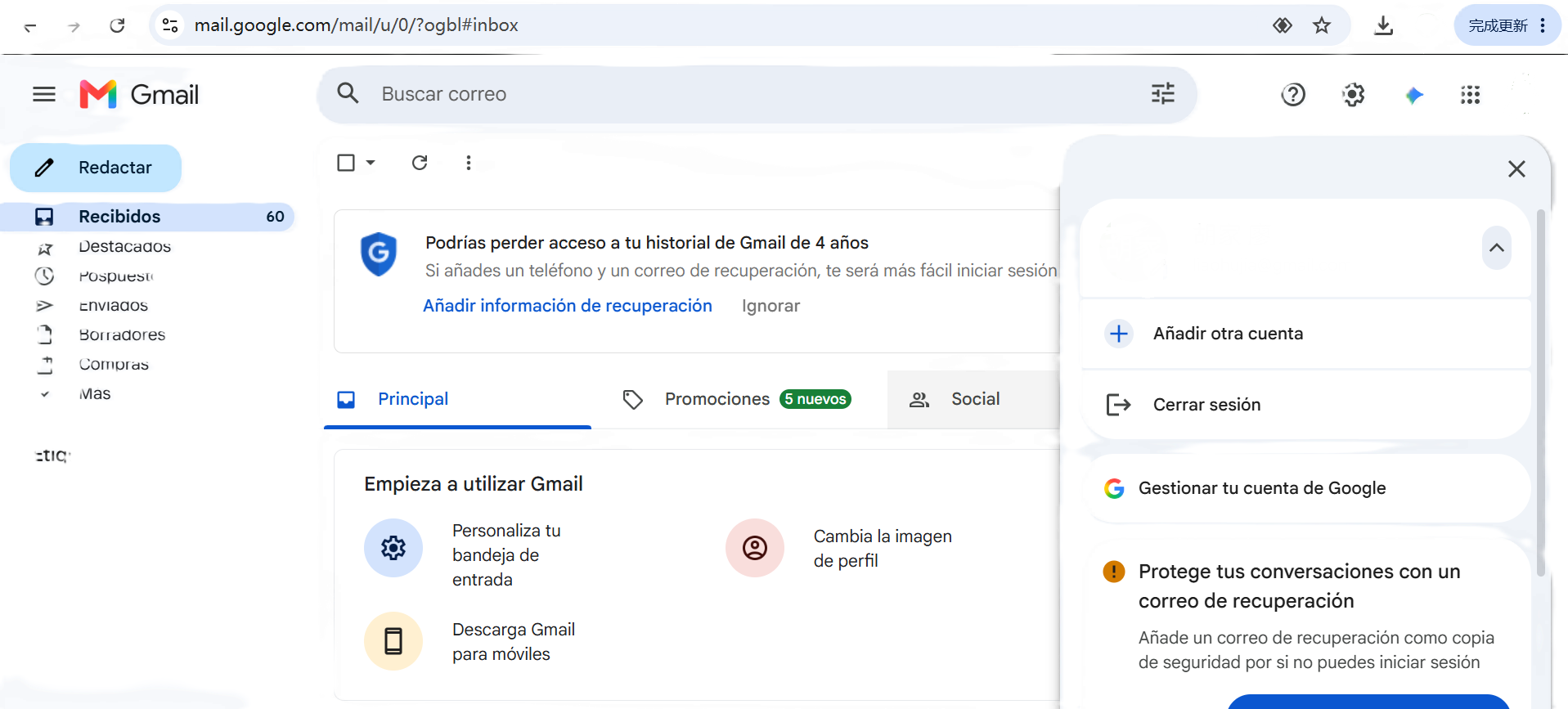The image size is (1568, 709).
Task: Open search filter options icon
Action: [x=1162, y=94]
